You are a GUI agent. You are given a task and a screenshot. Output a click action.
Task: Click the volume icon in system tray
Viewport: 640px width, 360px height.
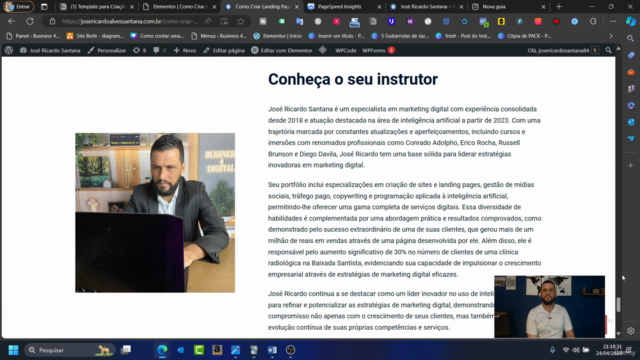point(576,350)
